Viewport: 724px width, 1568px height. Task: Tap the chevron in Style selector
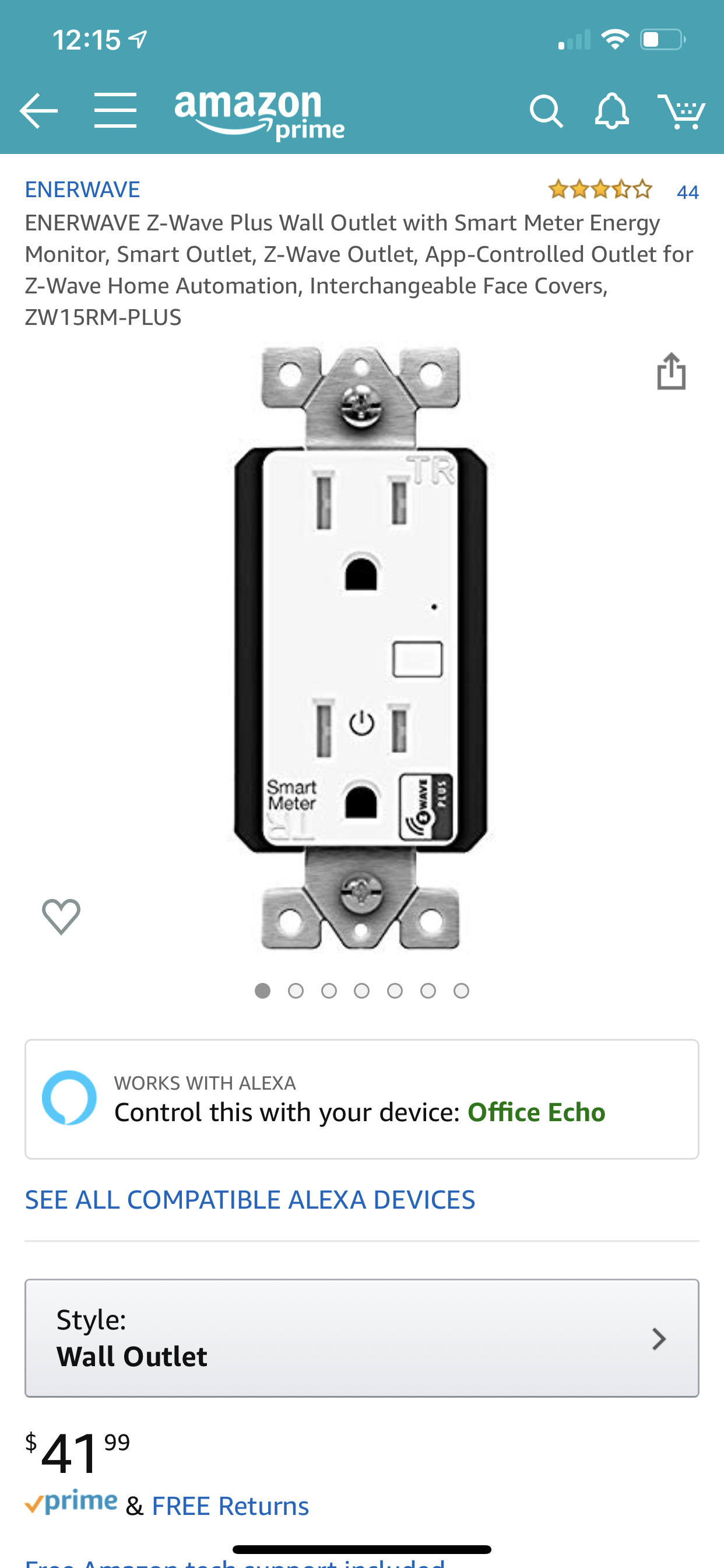[658, 1339]
